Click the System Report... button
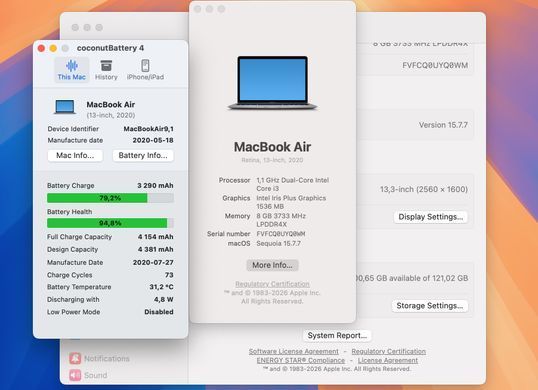 tap(337, 335)
